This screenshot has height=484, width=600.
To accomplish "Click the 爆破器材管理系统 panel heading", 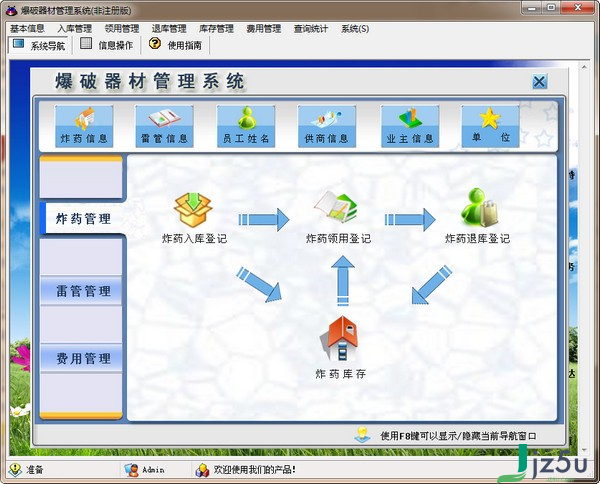I will pyautogui.click(x=150, y=81).
